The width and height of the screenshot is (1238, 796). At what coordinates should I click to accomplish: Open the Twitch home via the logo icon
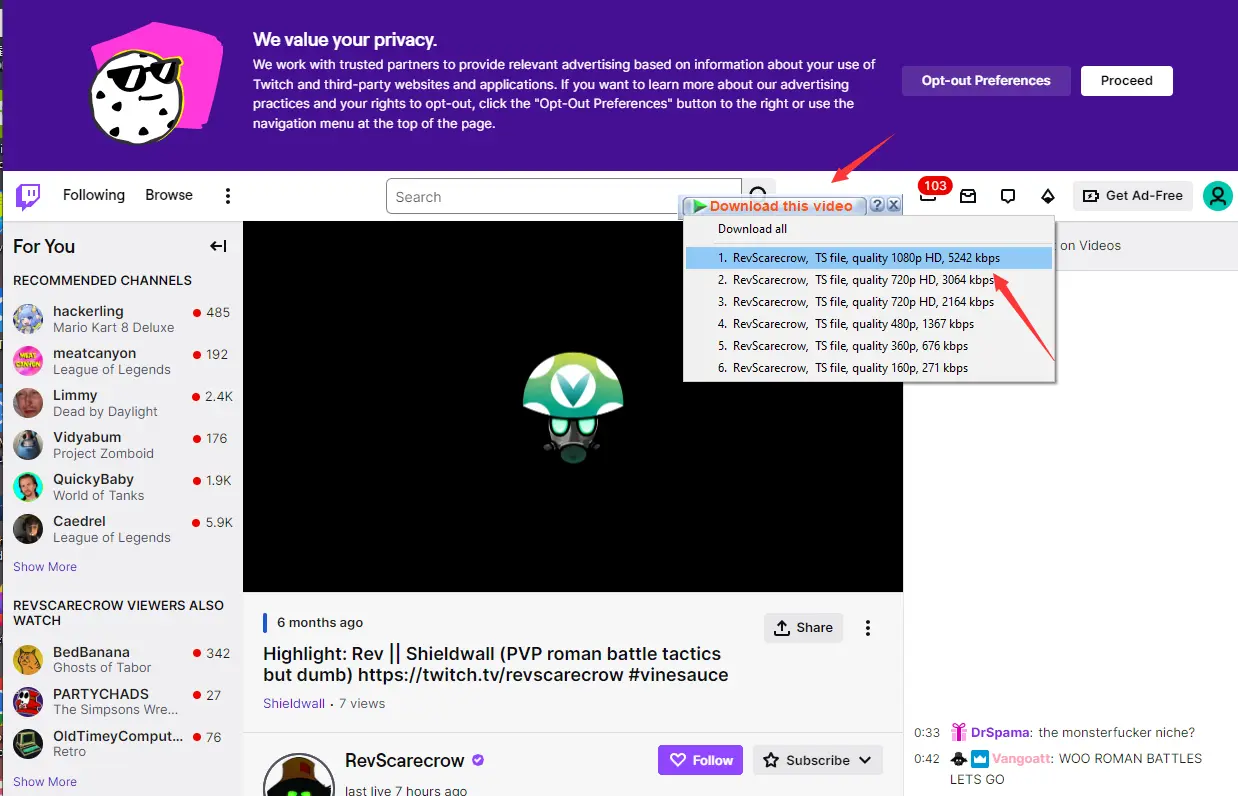27,195
